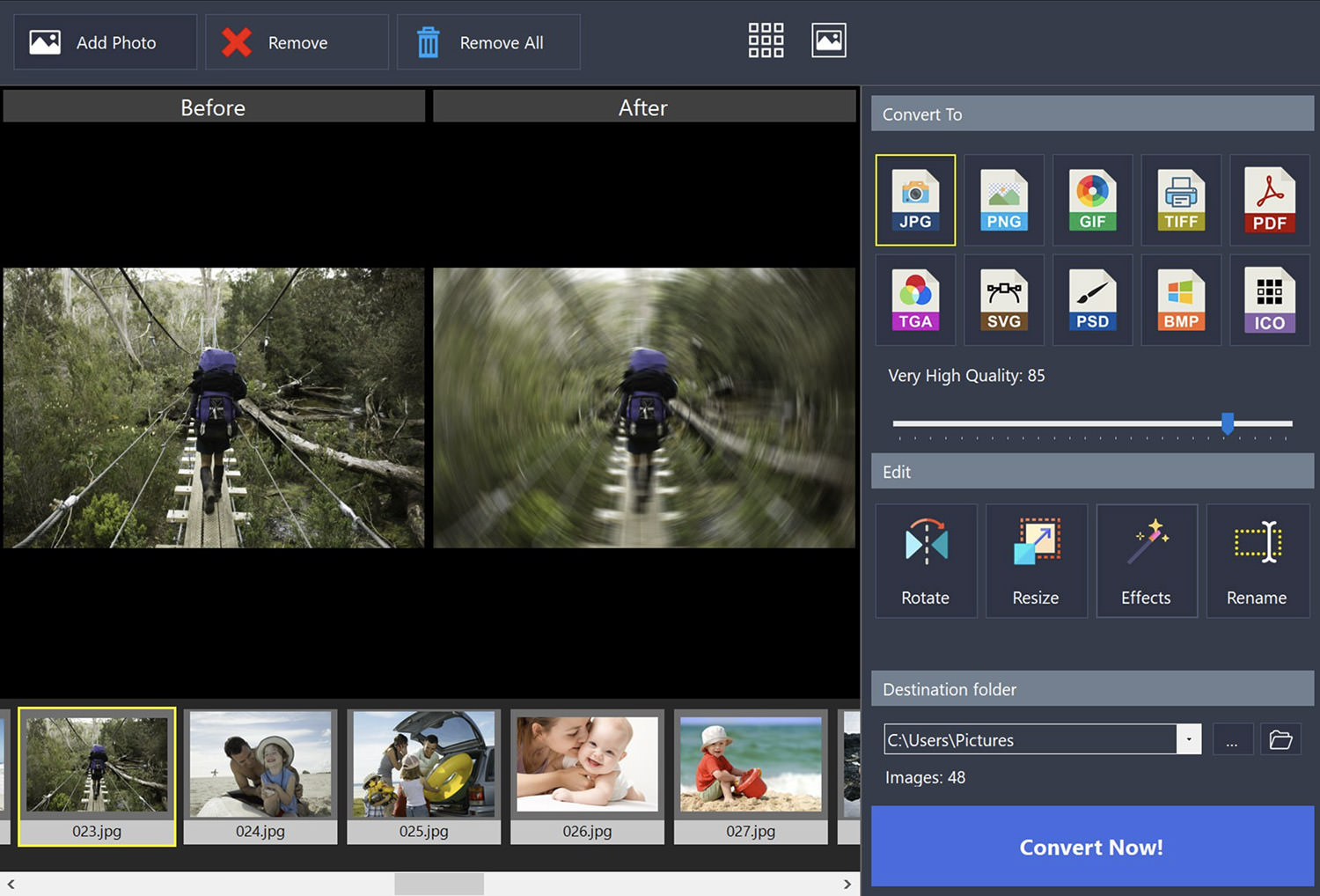Open the Effects editing tool
Viewport: 1320px width, 896px height.
coord(1146,561)
